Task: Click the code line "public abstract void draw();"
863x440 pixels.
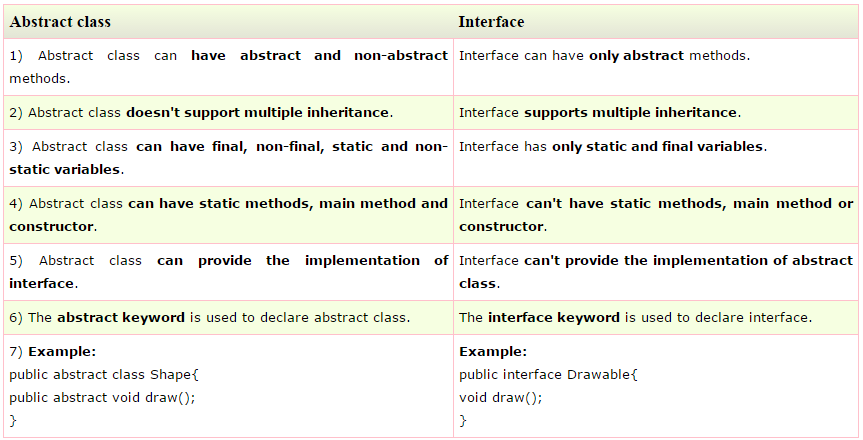Action: coord(102,397)
